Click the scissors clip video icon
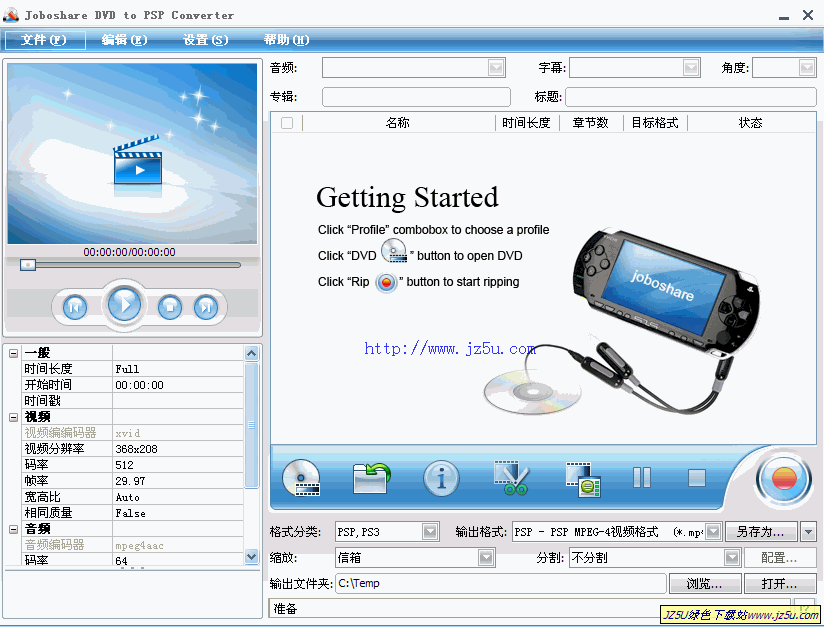Image resolution: width=824 pixels, height=627 pixels. click(x=511, y=478)
